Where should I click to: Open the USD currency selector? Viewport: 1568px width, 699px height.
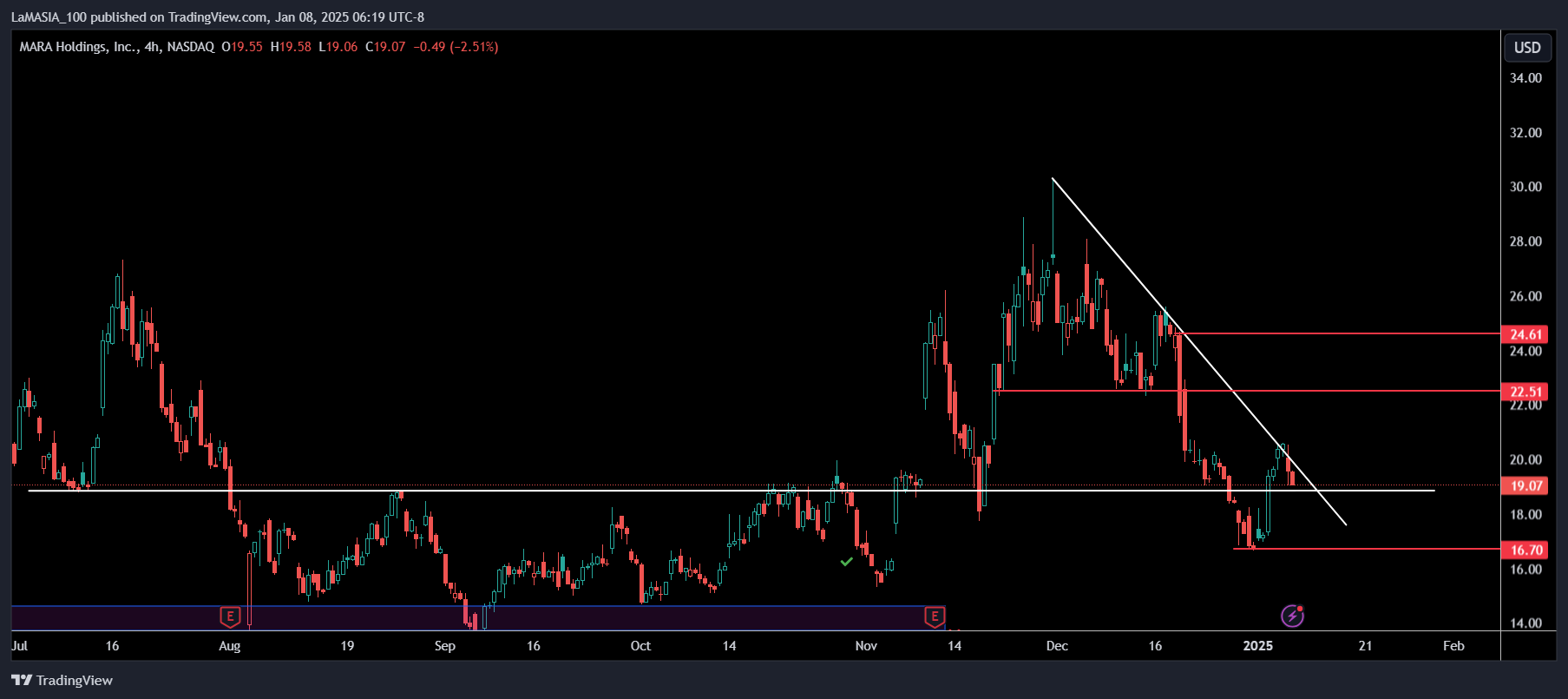[1527, 48]
